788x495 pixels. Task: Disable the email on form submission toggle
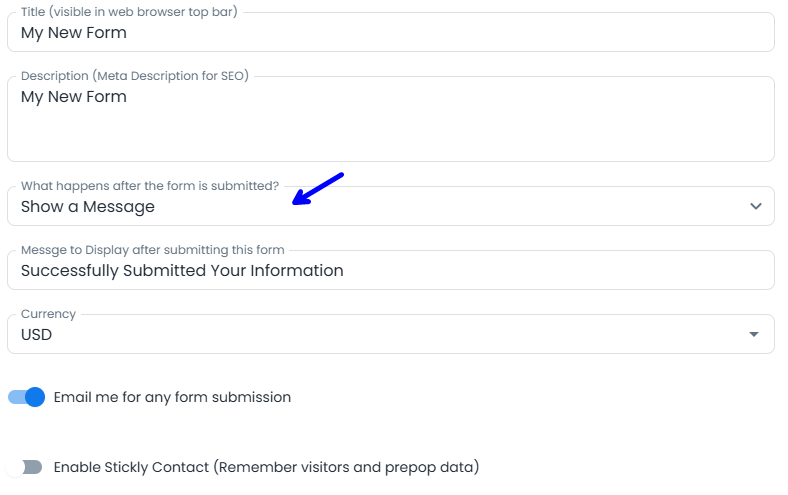[27, 397]
